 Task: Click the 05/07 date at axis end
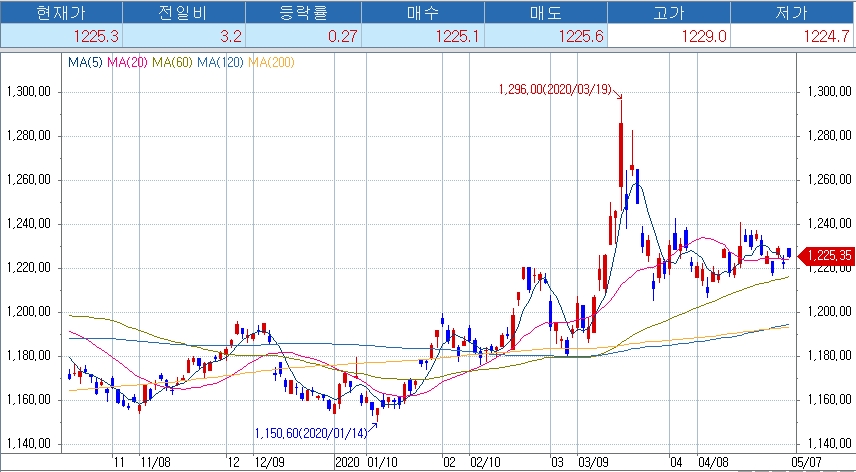click(804, 463)
